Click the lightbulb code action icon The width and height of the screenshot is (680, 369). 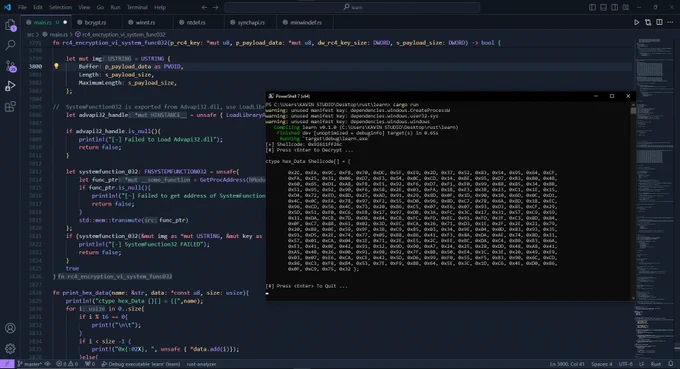56,66
